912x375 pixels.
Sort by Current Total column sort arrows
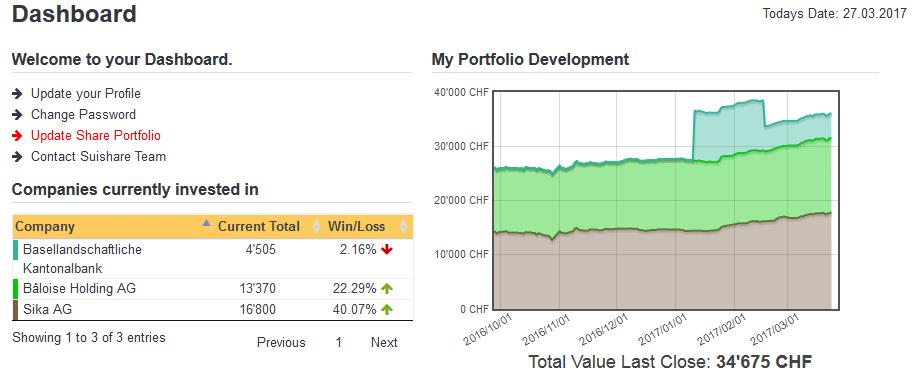pos(316,227)
